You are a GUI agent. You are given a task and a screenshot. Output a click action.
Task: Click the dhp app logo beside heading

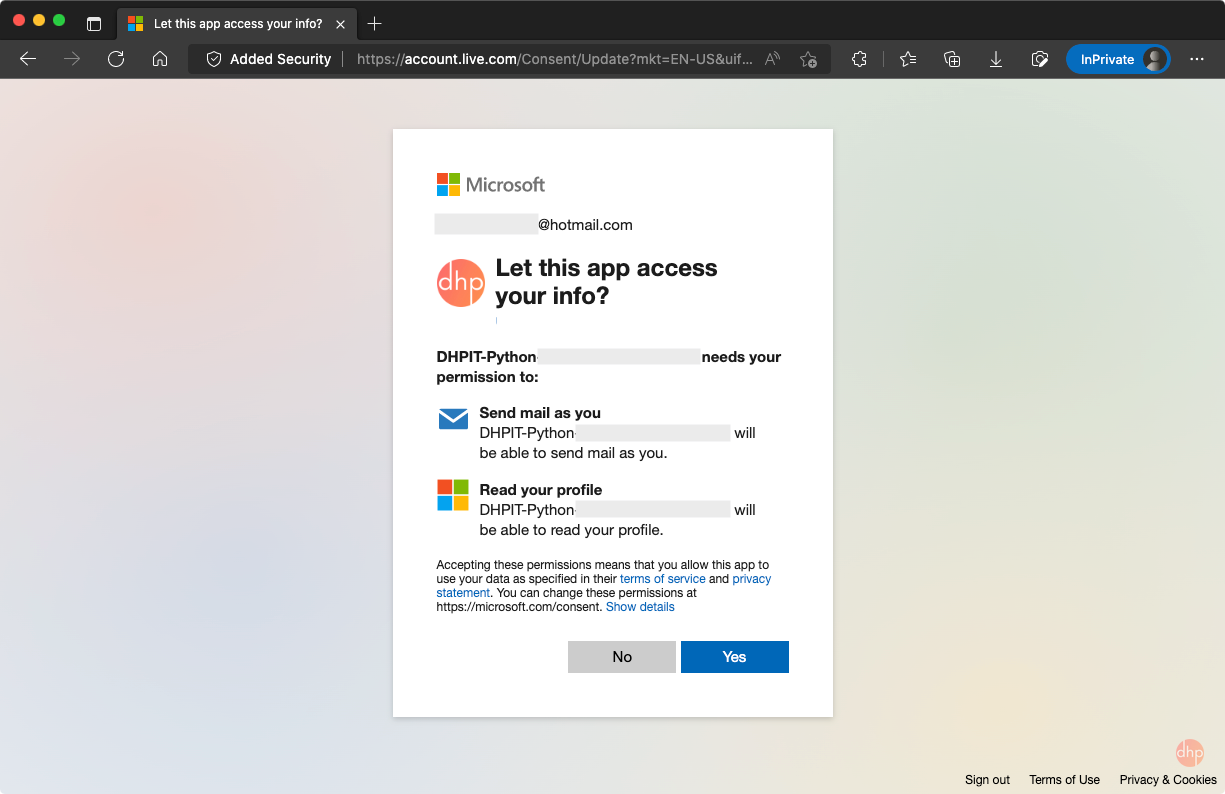[x=461, y=283]
